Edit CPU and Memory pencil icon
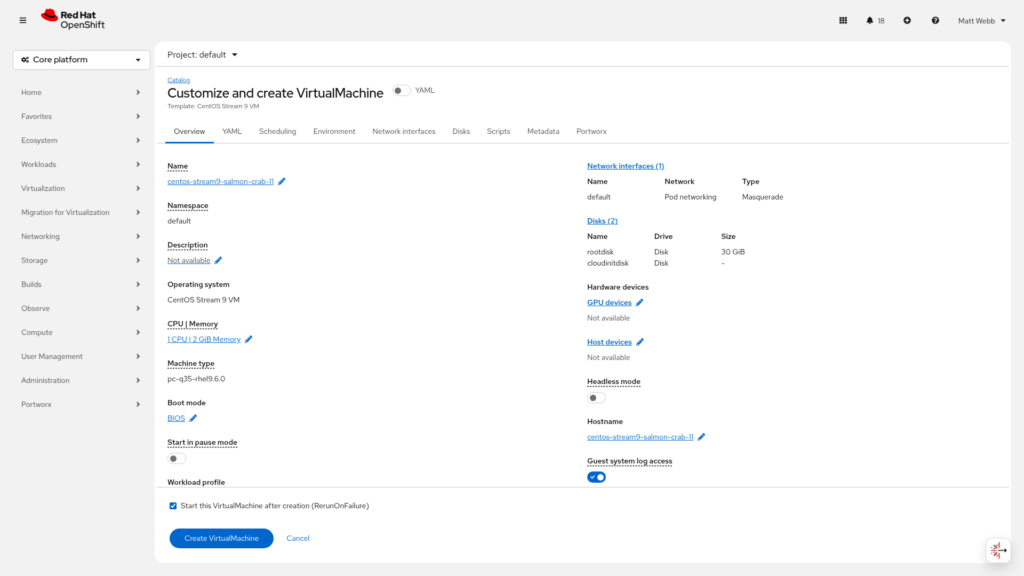The width and height of the screenshot is (1024, 576). point(249,339)
